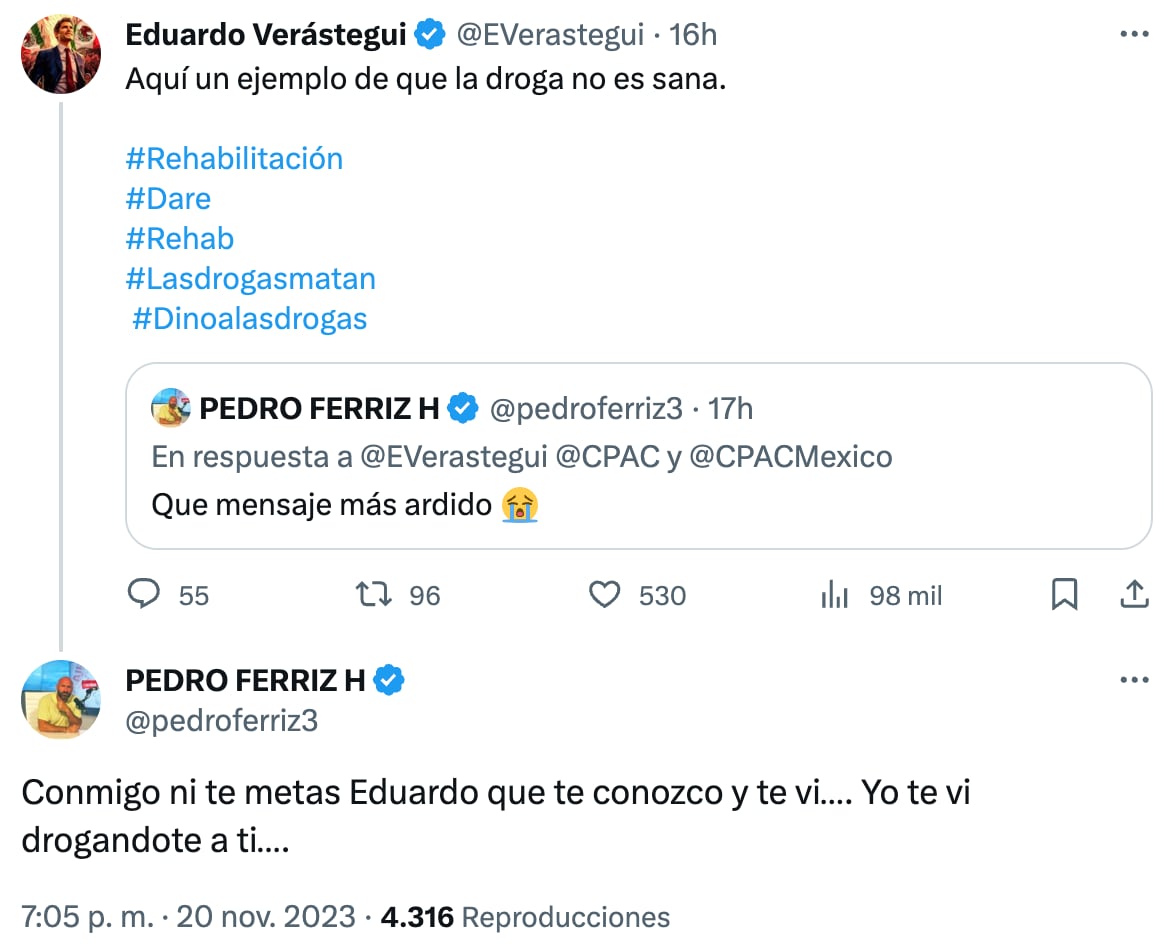The height and width of the screenshot is (944, 1170).
Task: Visit the #Dinoalasdrogas hashtag
Action: coord(249,319)
